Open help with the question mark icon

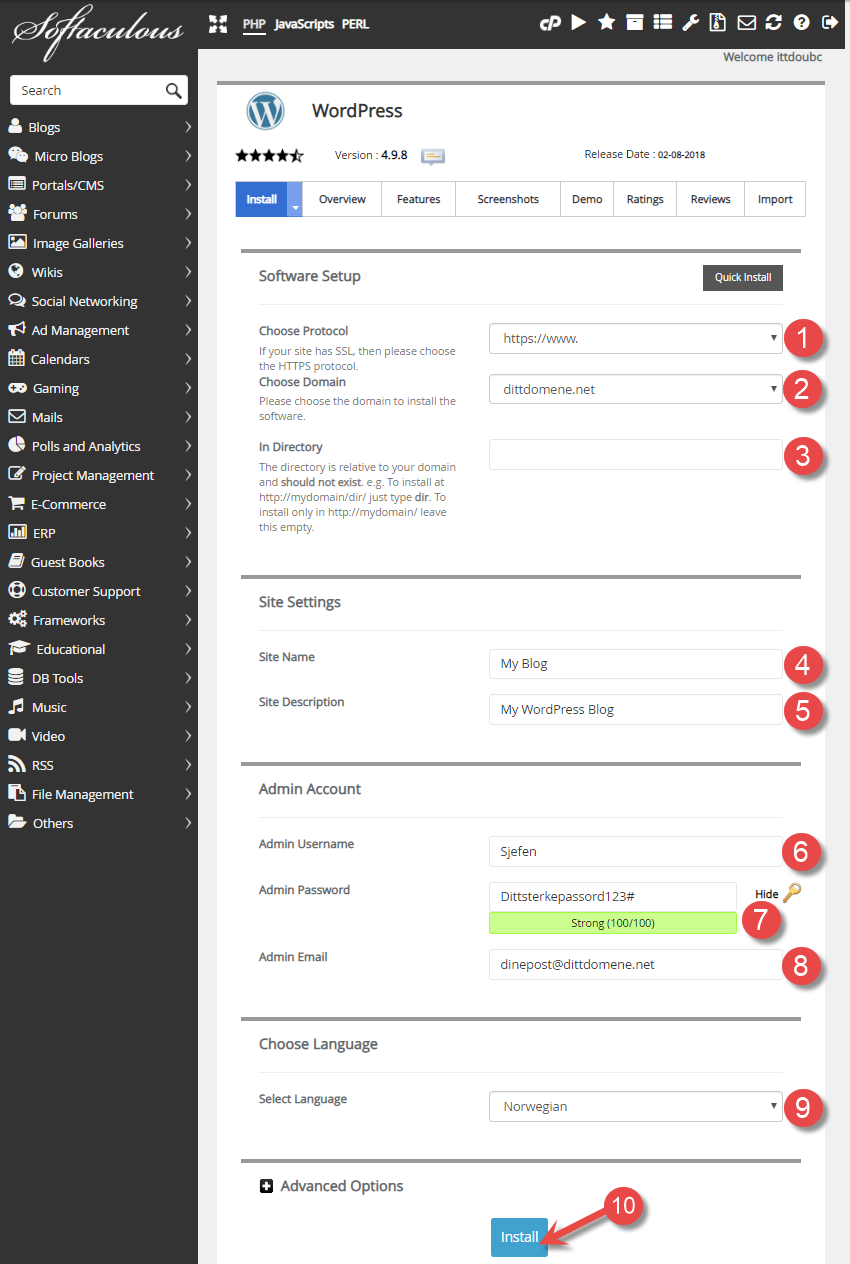801,23
